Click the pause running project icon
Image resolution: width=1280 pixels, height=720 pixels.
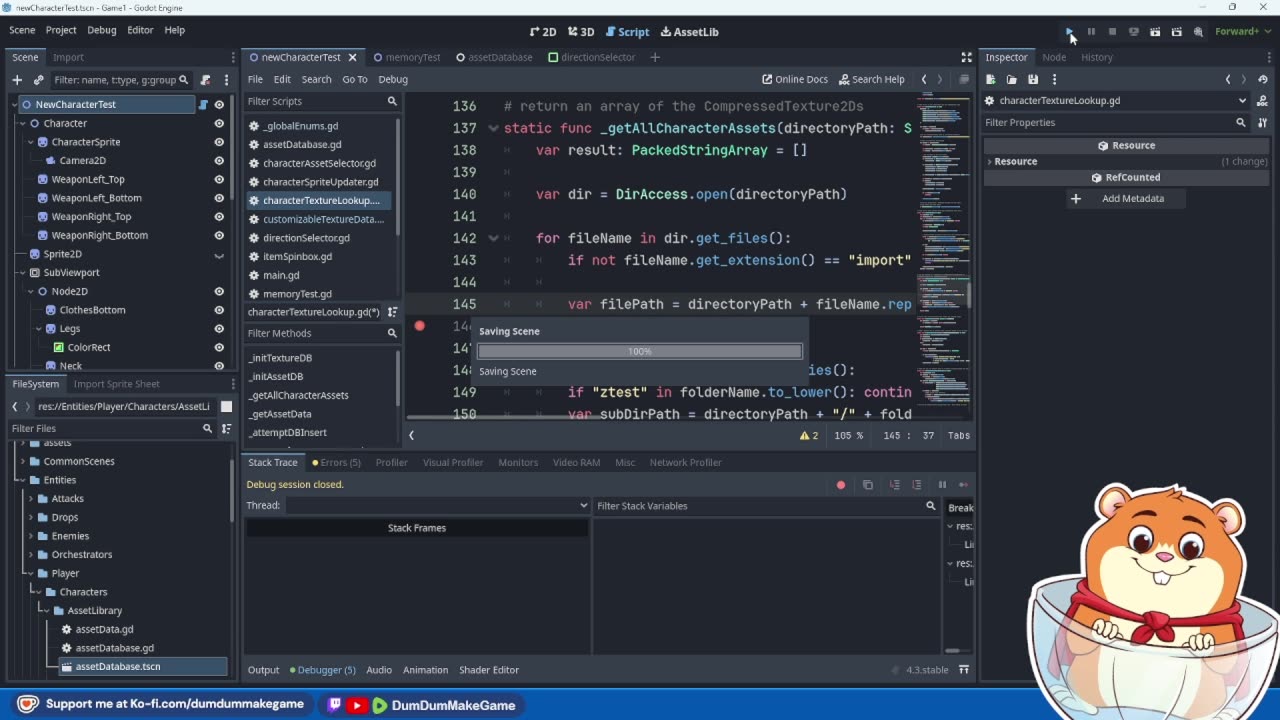[x=1091, y=32]
